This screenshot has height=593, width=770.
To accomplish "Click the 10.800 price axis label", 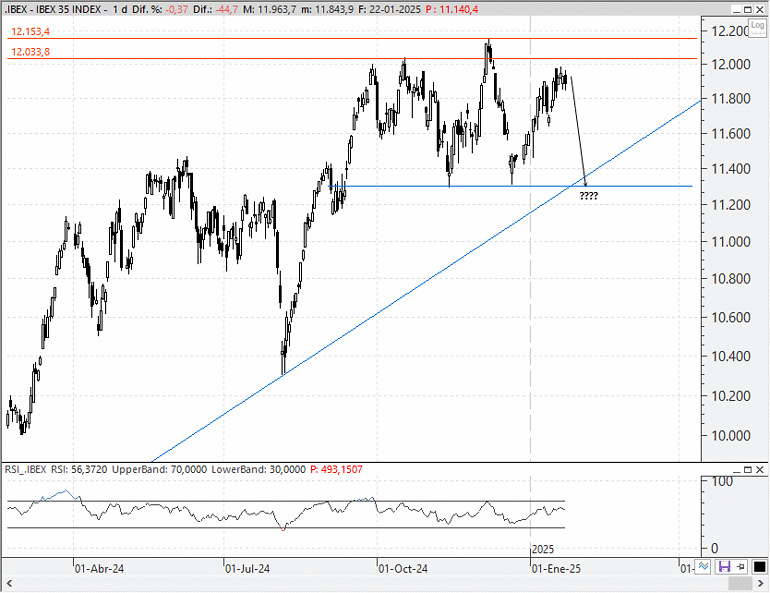I will (731, 279).
